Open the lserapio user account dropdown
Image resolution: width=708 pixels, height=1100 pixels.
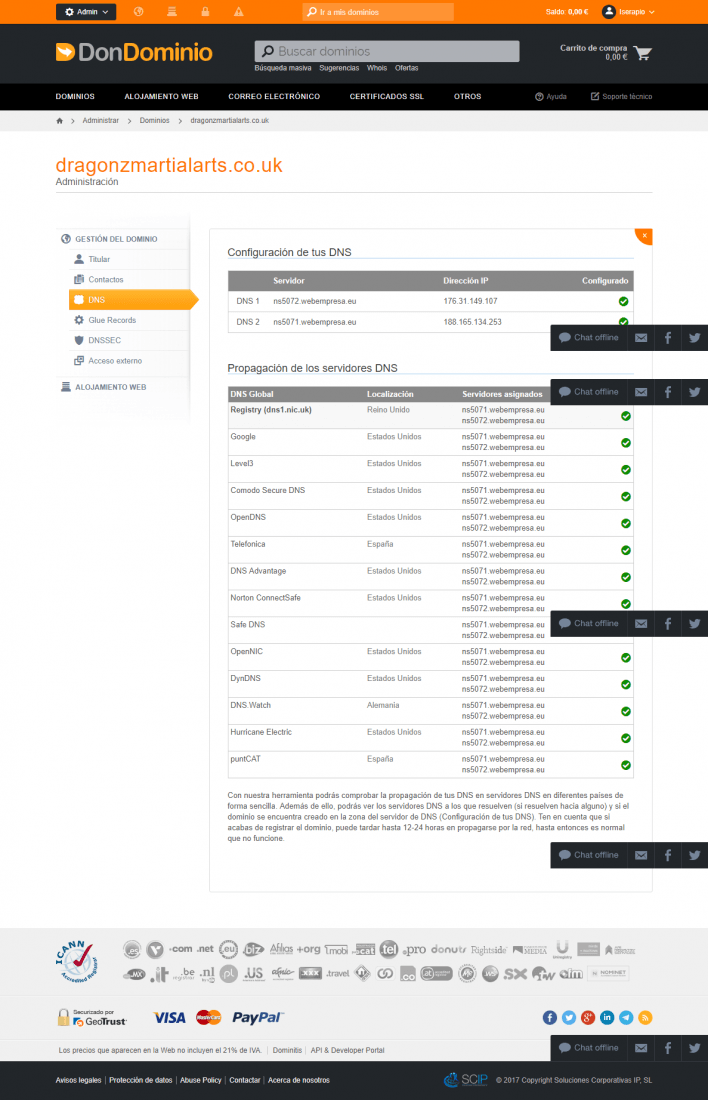pos(628,12)
